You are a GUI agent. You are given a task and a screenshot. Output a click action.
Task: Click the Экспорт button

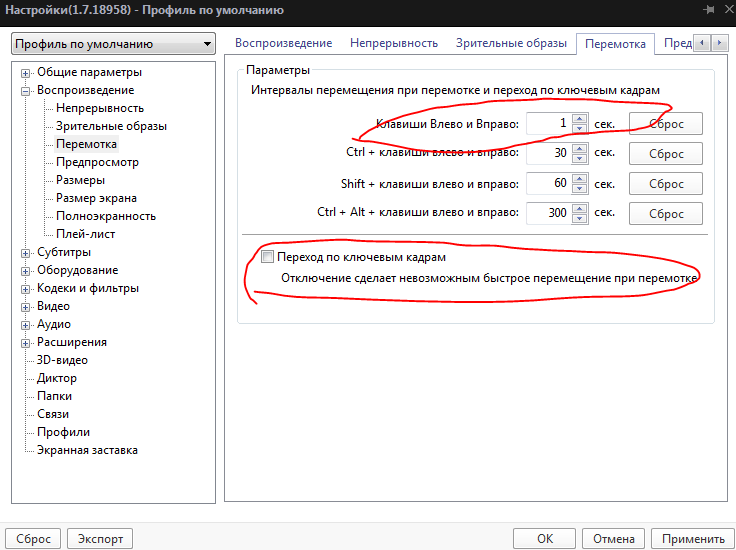pyautogui.click(x=100, y=538)
